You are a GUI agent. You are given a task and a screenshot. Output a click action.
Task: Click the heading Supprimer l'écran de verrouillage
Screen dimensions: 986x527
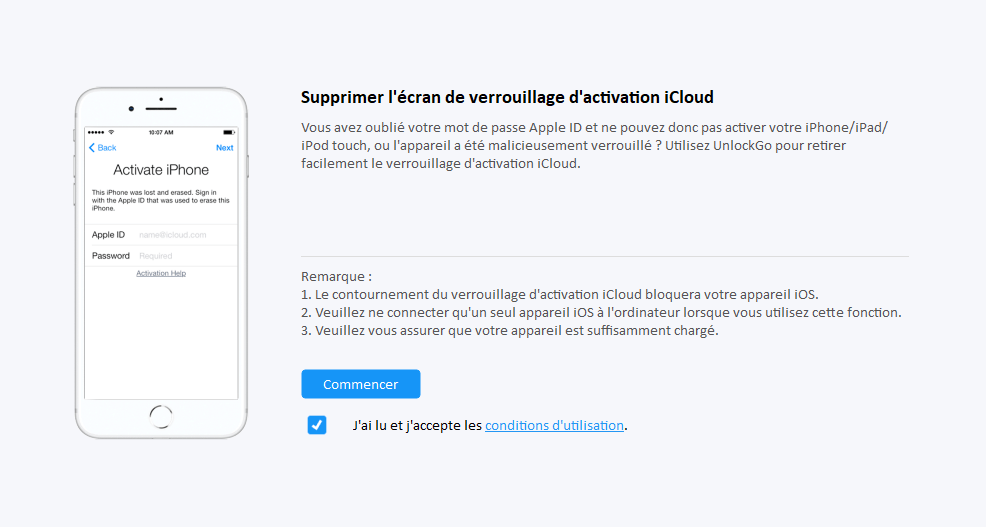point(507,97)
